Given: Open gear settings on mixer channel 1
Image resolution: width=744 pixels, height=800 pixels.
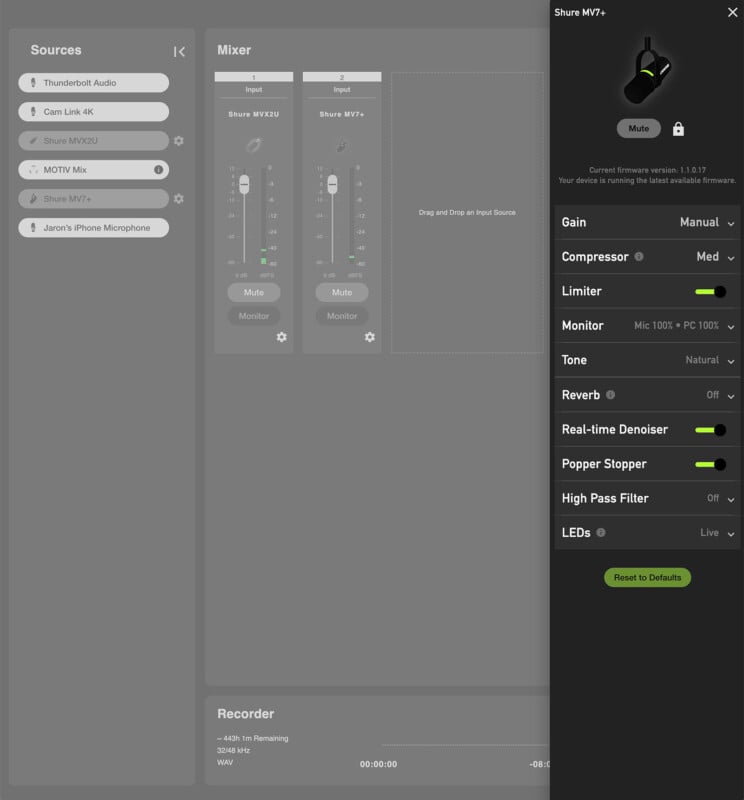Looking at the screenshot, I should tap(281, 337).
